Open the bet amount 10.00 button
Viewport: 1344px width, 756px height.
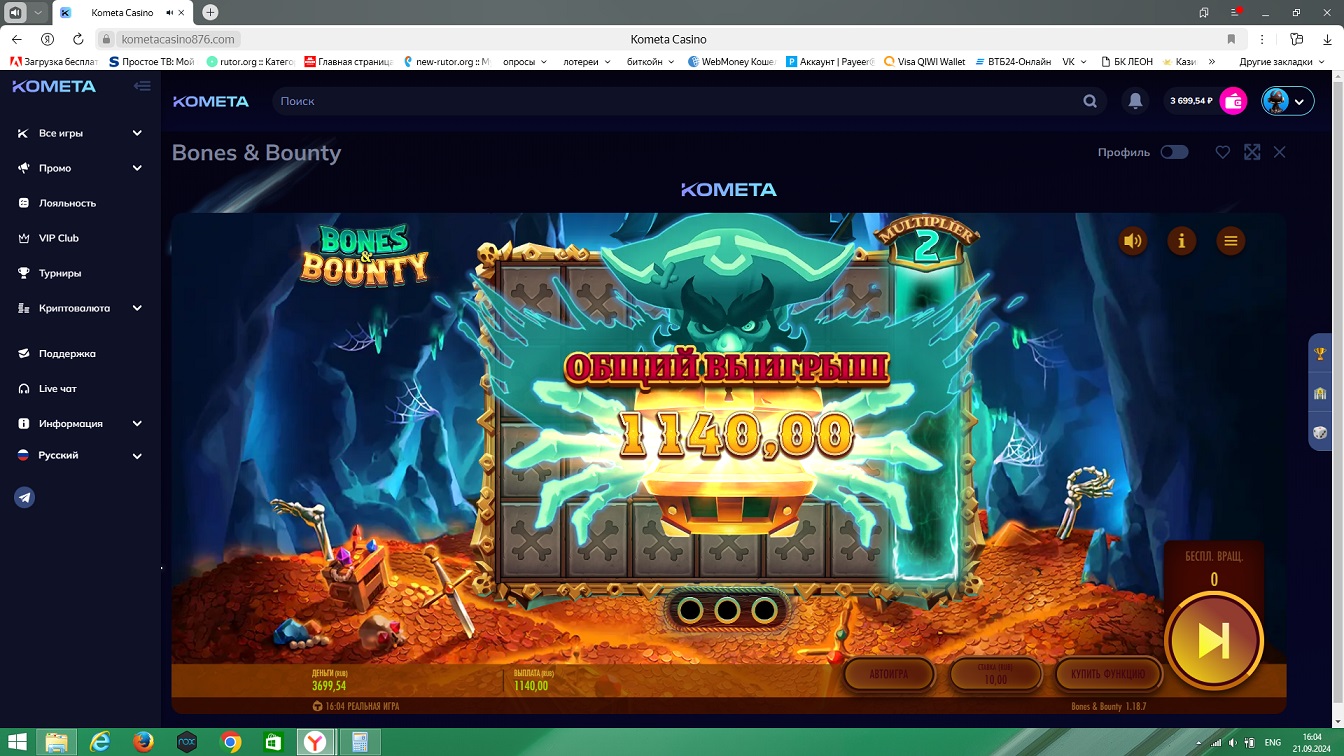tap(995, 675)
